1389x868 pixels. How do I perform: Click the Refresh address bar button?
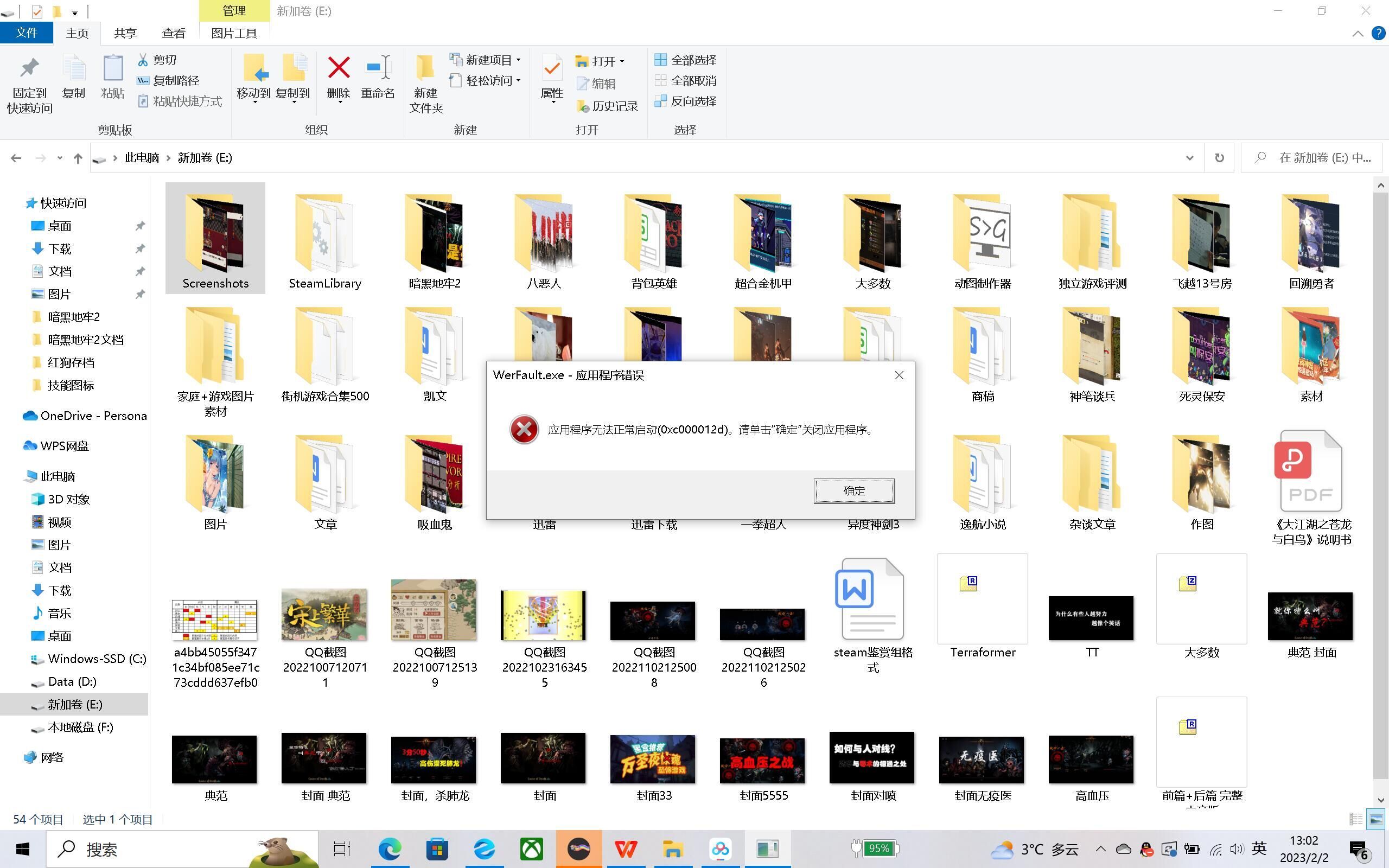click(x=1219, y=157)
